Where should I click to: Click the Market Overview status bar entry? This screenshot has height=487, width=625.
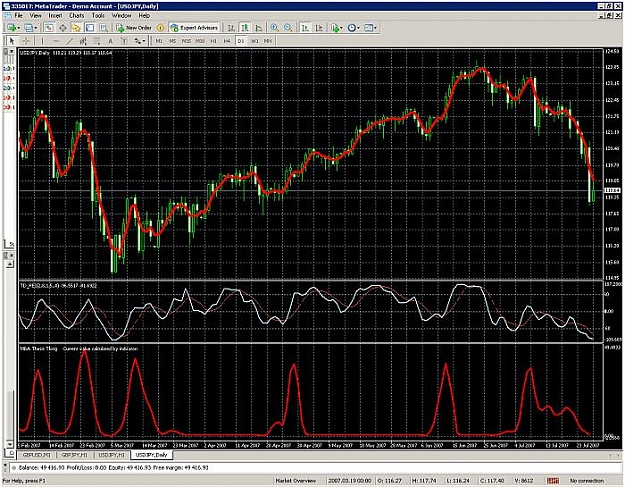295,481
